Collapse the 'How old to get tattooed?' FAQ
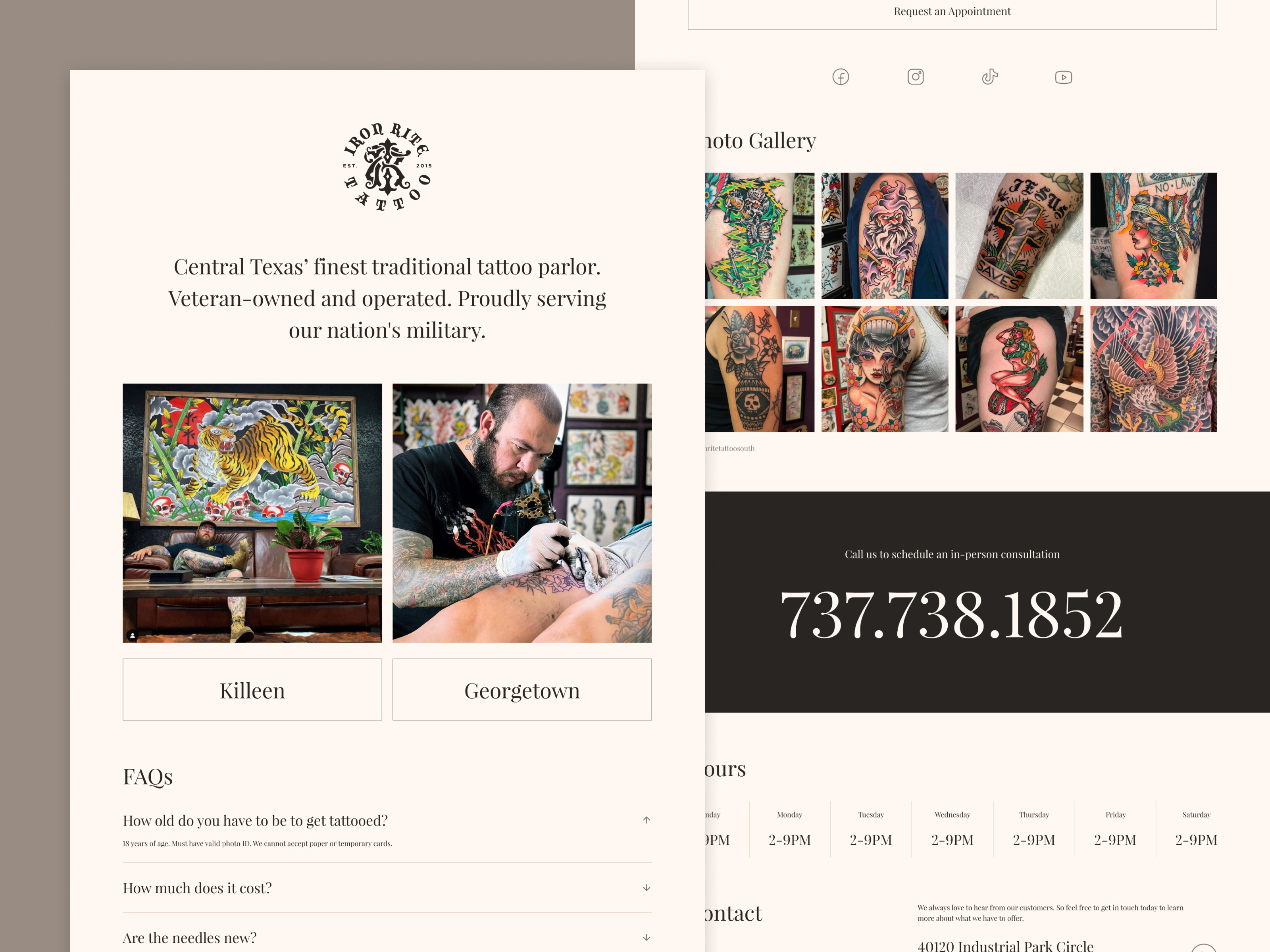 point(647,820)
